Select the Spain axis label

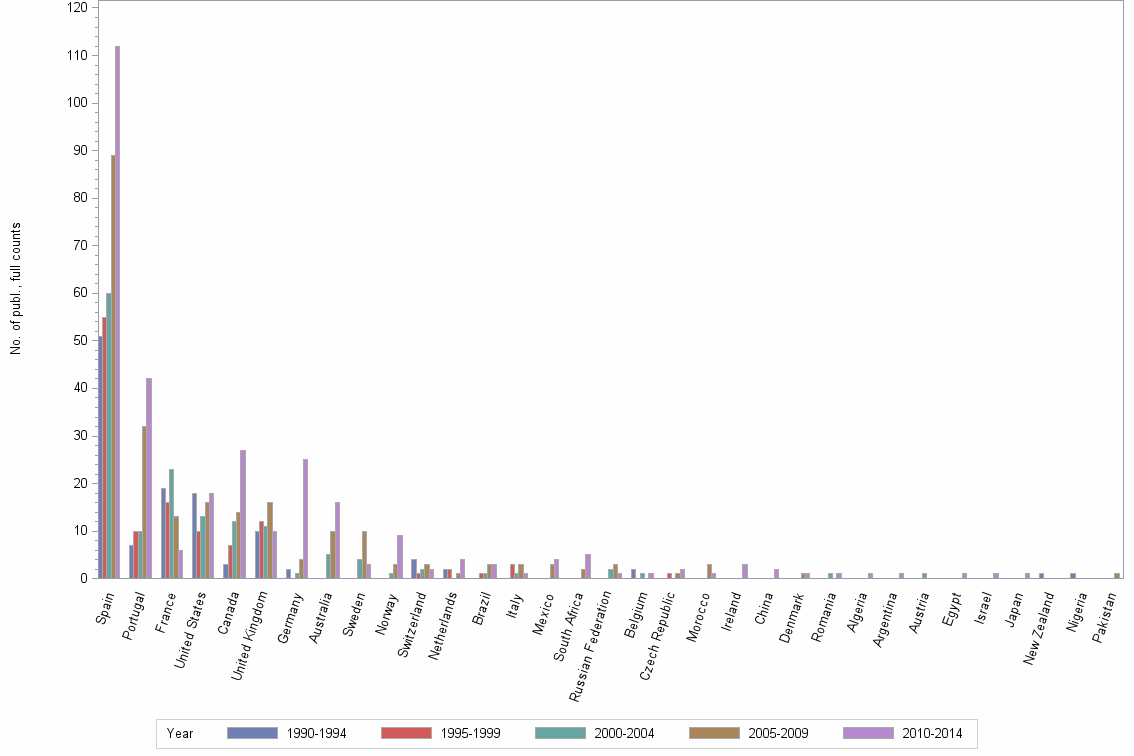tap(103, 610)
